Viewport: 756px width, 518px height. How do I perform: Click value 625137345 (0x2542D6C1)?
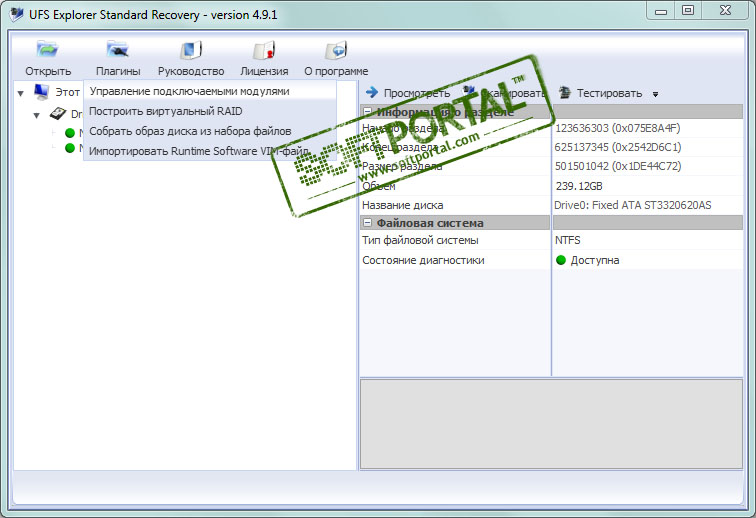[x=618, y=147]
